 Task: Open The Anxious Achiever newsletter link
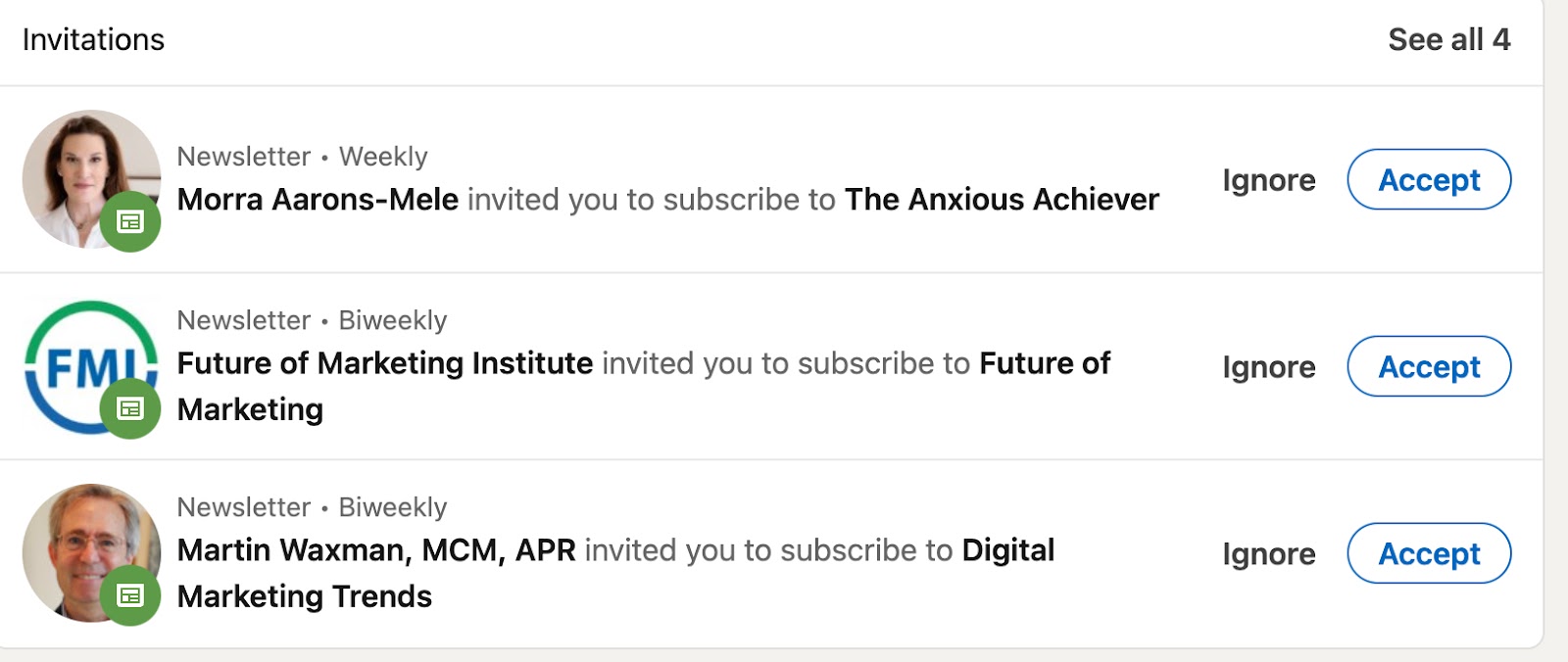[x=1001, y=200]
